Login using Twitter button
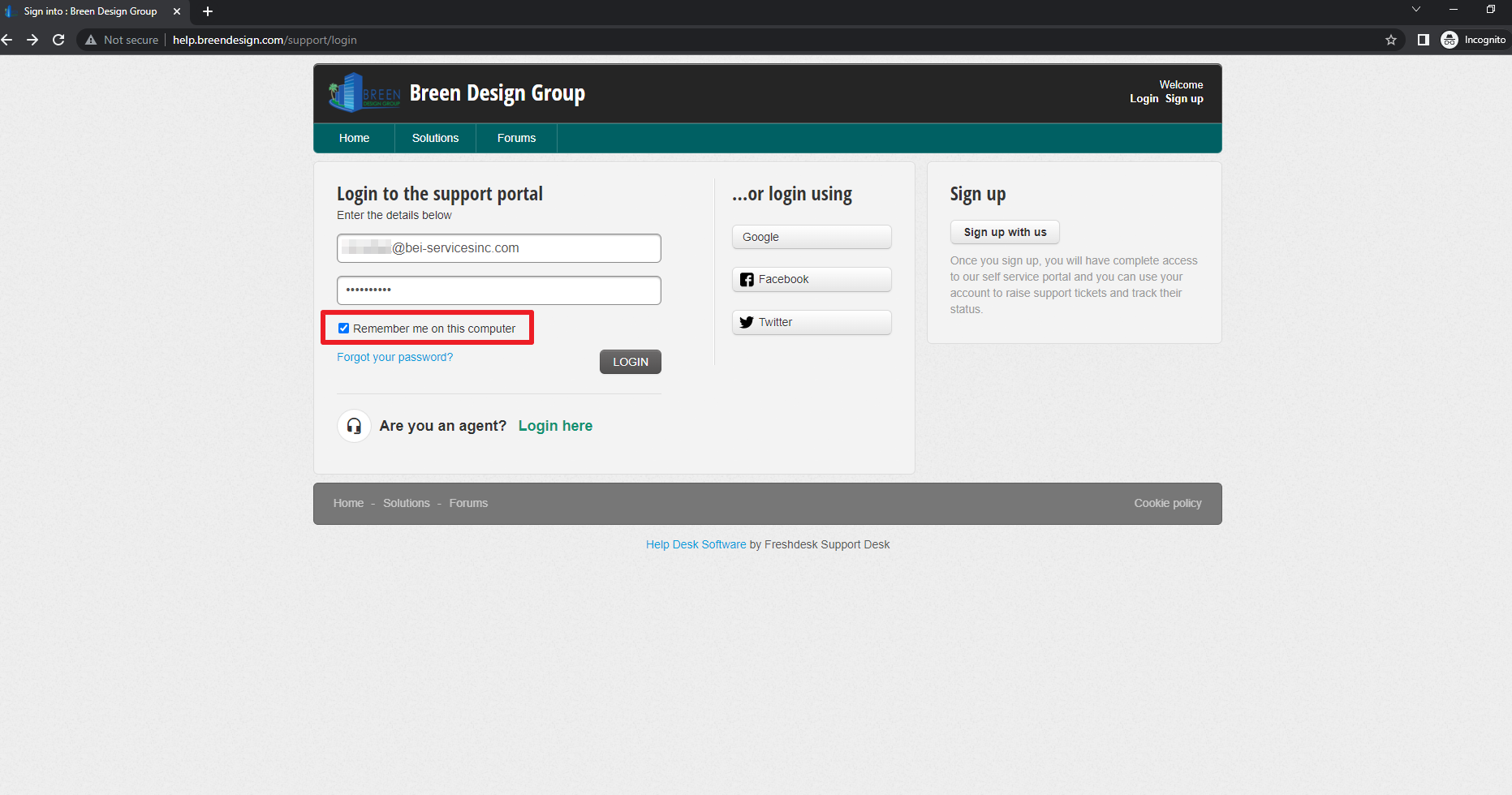Viewport: 1512px width, 795px height. [x=812, y=322]
